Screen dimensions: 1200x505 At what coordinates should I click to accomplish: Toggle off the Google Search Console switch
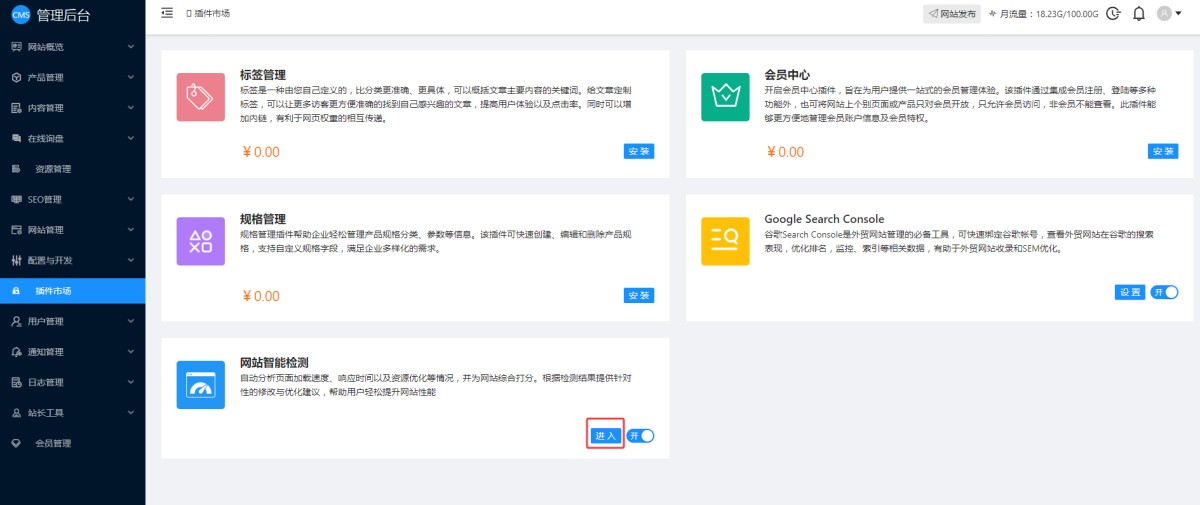[1164, 292]
